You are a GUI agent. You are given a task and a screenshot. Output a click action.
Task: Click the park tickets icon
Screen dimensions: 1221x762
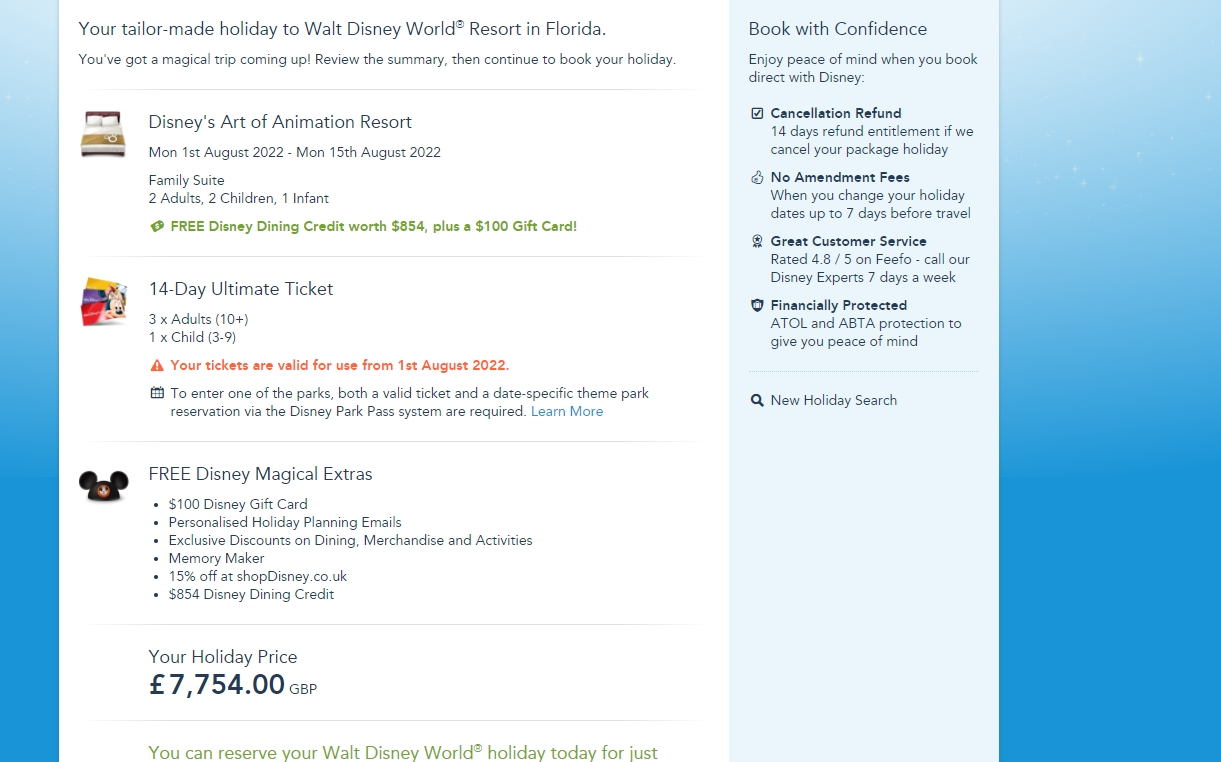point(103,301)
